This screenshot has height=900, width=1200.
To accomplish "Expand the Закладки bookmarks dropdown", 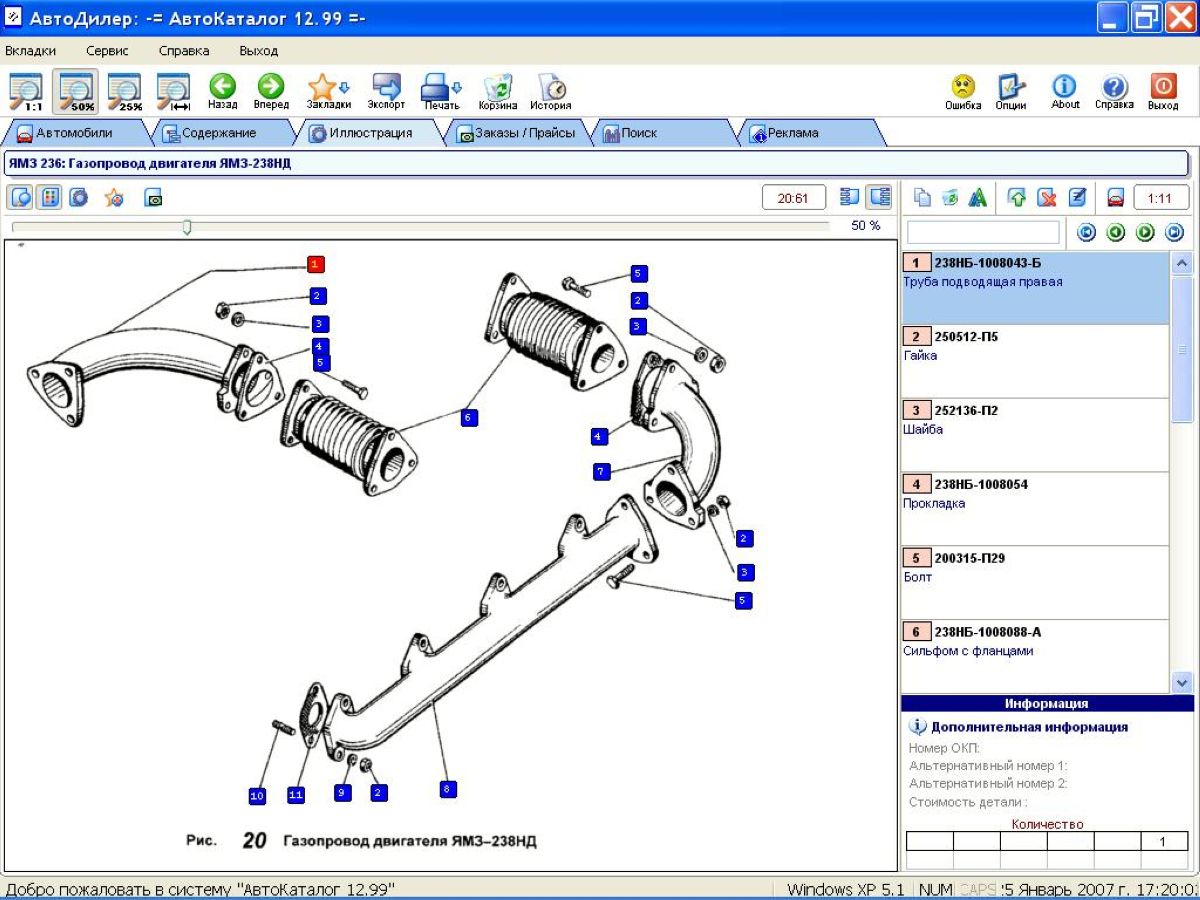I will pos(345,88).
